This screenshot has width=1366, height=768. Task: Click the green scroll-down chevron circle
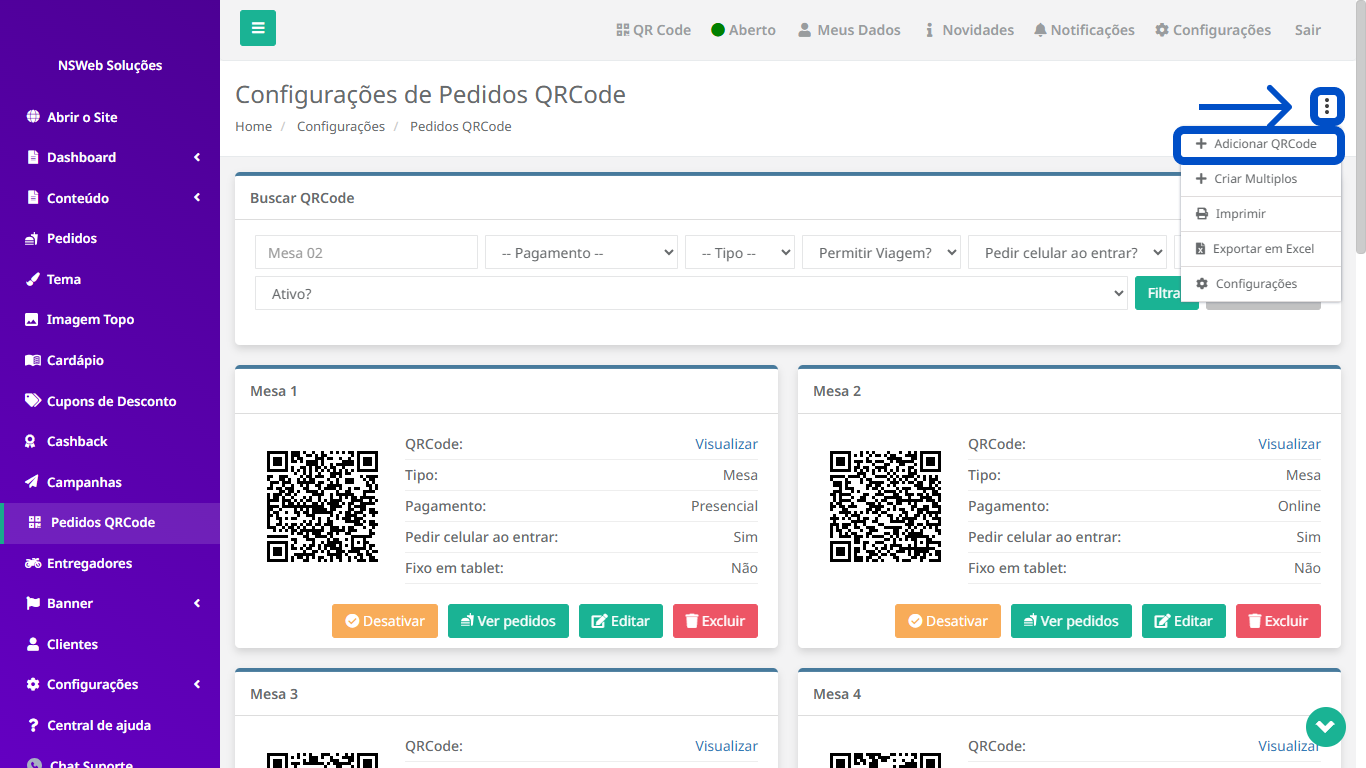(1326, 726)
